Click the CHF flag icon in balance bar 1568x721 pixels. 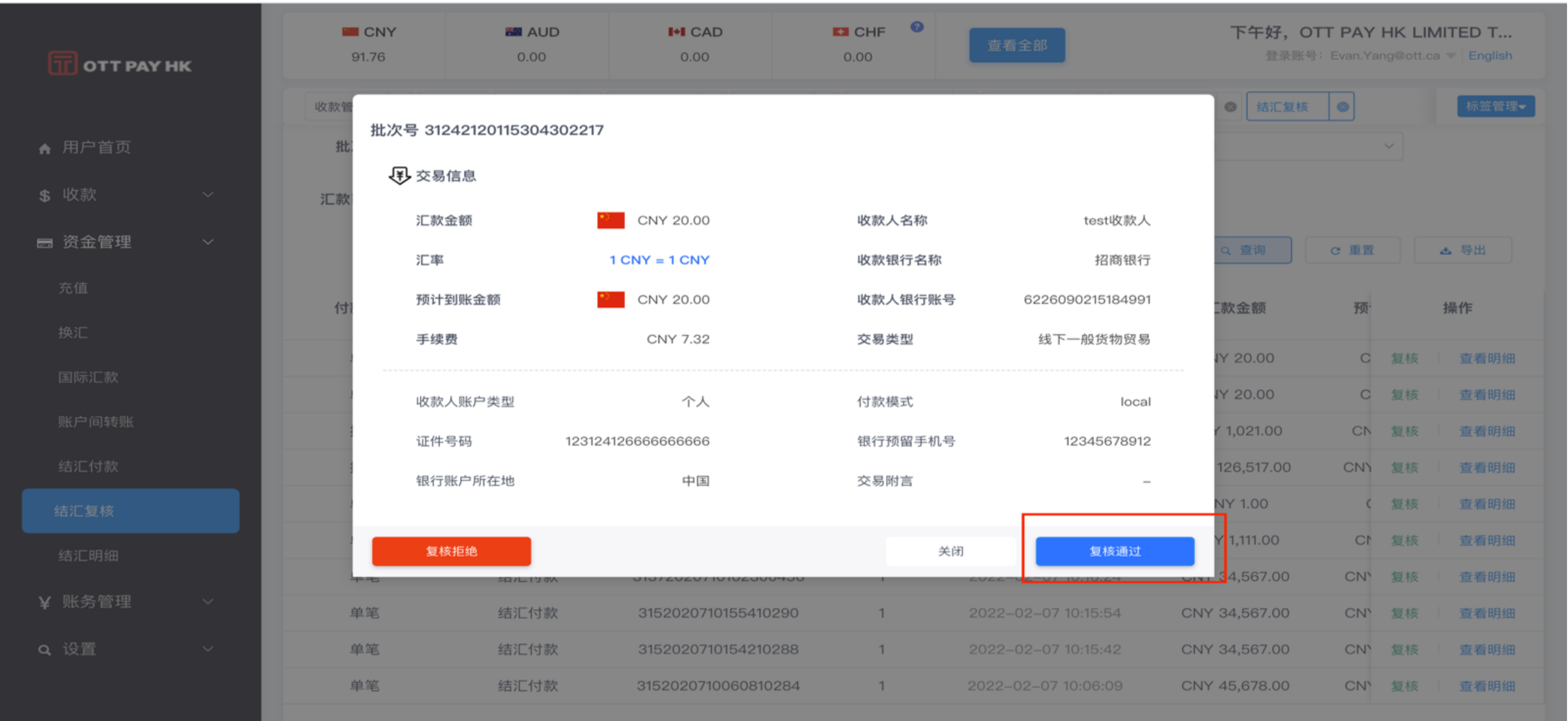pyautogui.click(x=841, y=32)
